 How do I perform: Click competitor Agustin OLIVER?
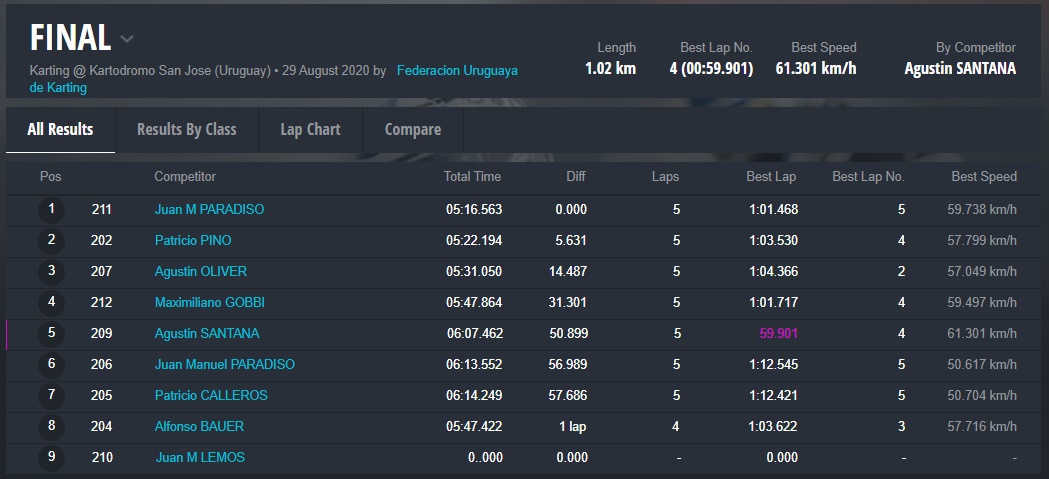point(200,272)
